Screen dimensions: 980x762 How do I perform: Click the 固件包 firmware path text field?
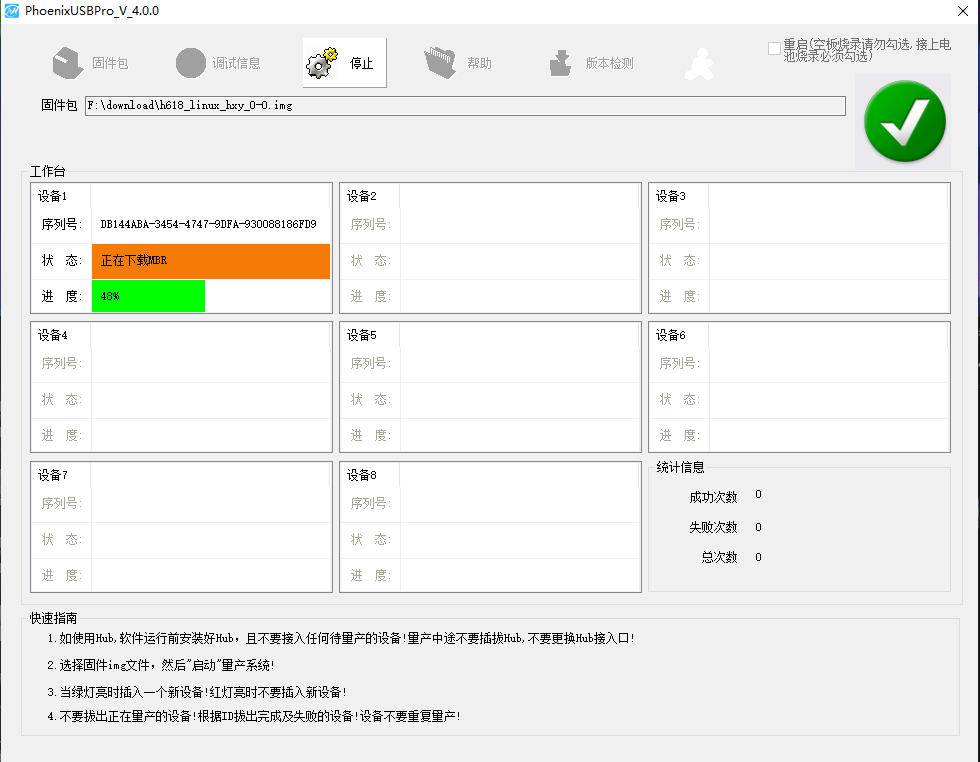coord(465,106)
